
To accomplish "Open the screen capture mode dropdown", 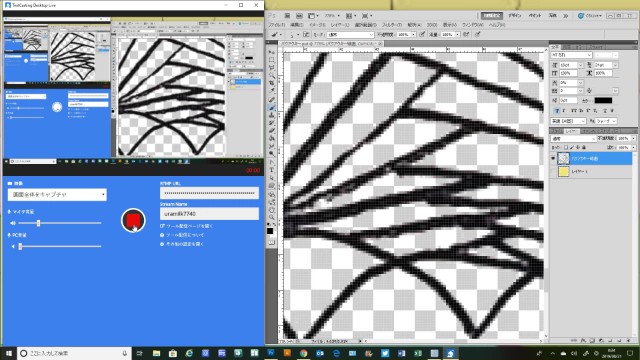I will point(57,195).
